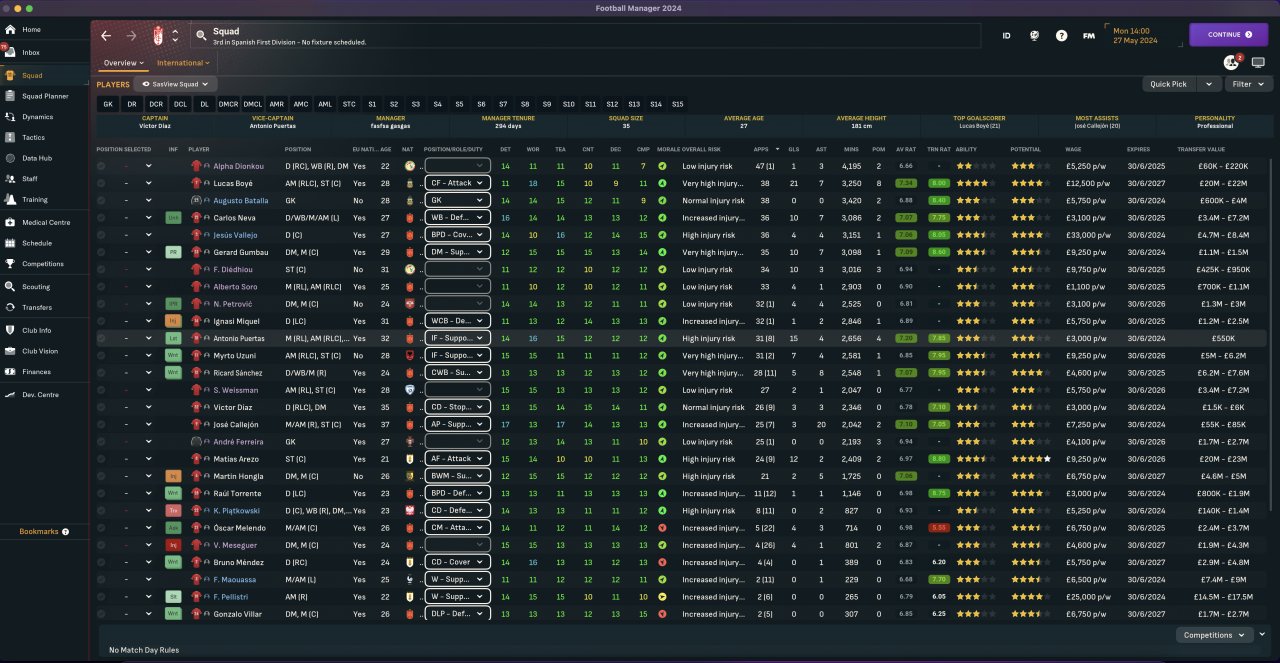Viewport: 1280px width, 663px height.
Task: Open Alpha Dionkou's position selected chevron
Action: pos(149,166)
